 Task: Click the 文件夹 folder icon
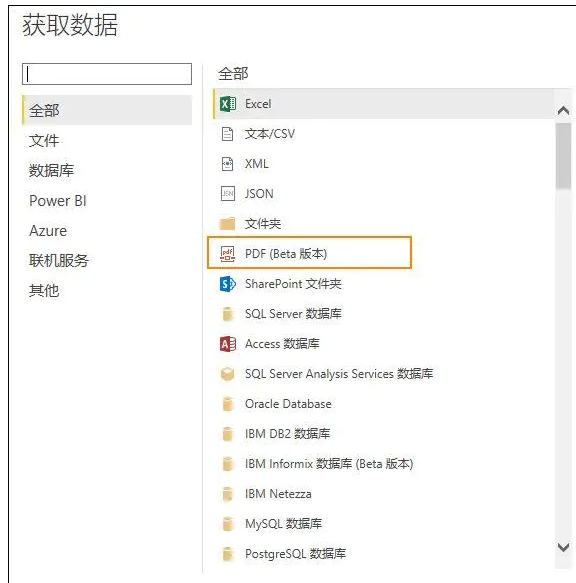[227, 224]
